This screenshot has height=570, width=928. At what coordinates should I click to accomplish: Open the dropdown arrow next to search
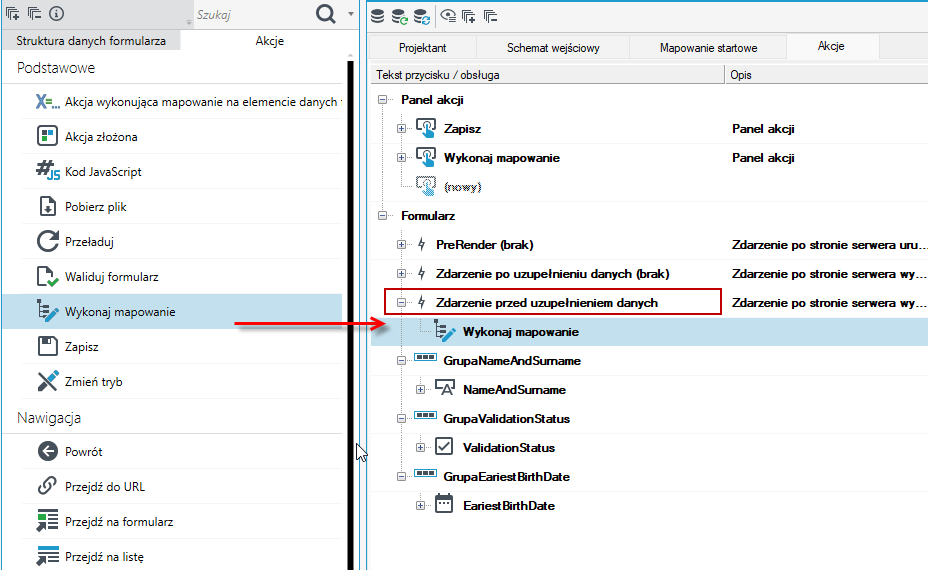coord(351,14)
